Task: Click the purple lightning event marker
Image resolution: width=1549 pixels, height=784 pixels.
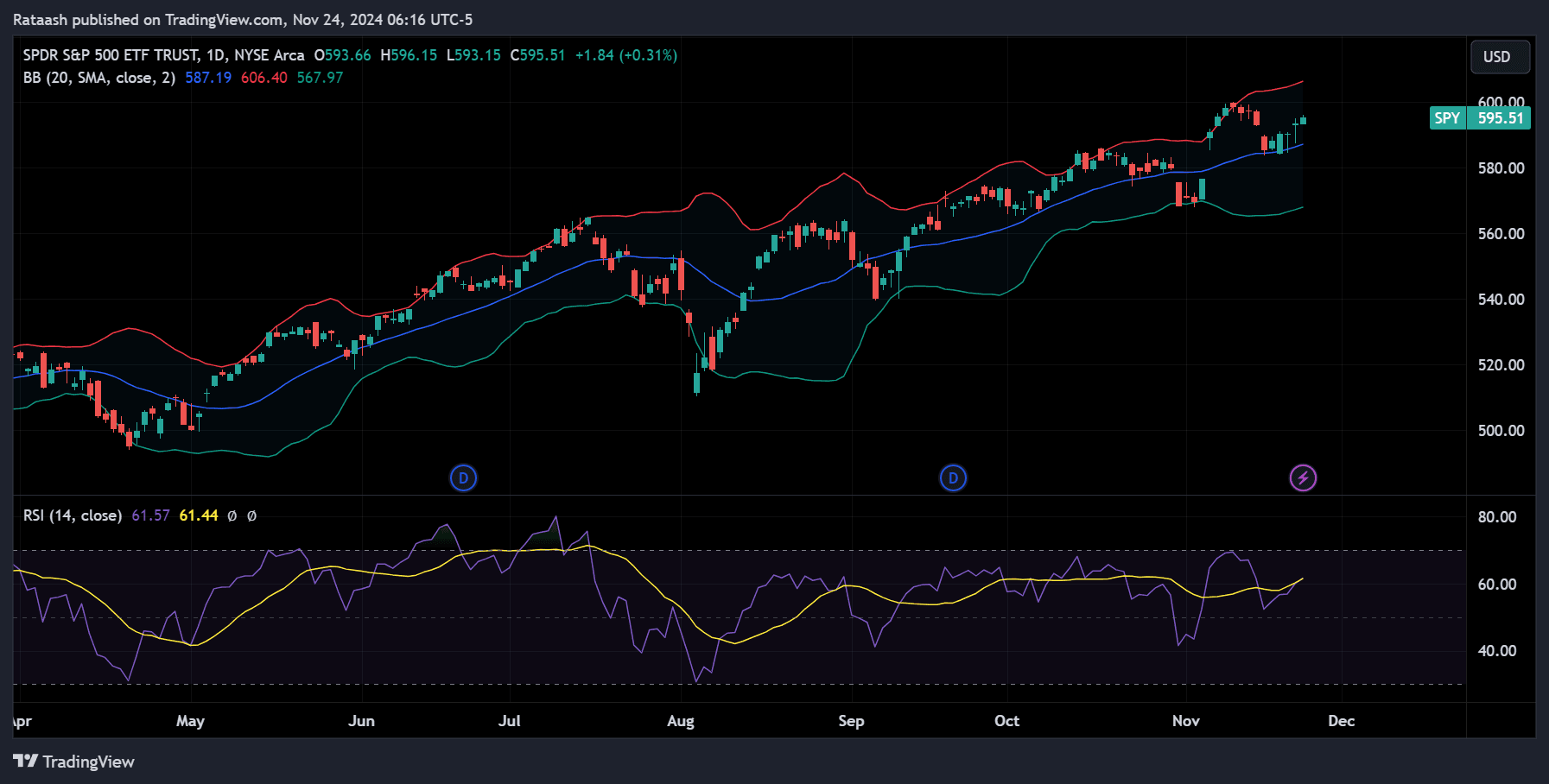Action: point(1303,477)
